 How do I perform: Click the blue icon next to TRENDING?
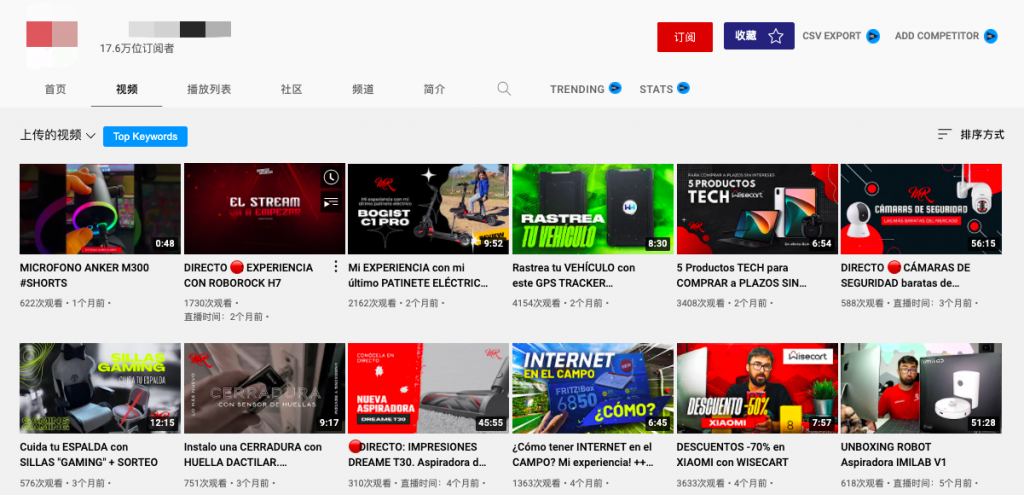615,88
